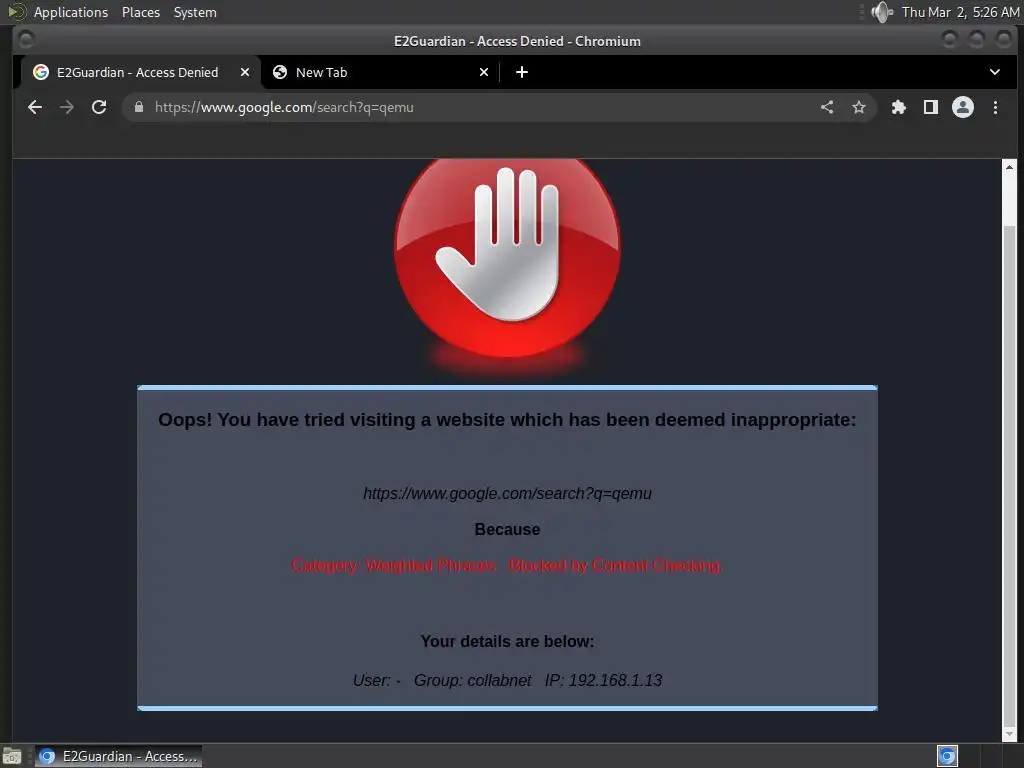Click the User: - text
The width and height of the screenshot is (1024, 768).
pos(377,680)
